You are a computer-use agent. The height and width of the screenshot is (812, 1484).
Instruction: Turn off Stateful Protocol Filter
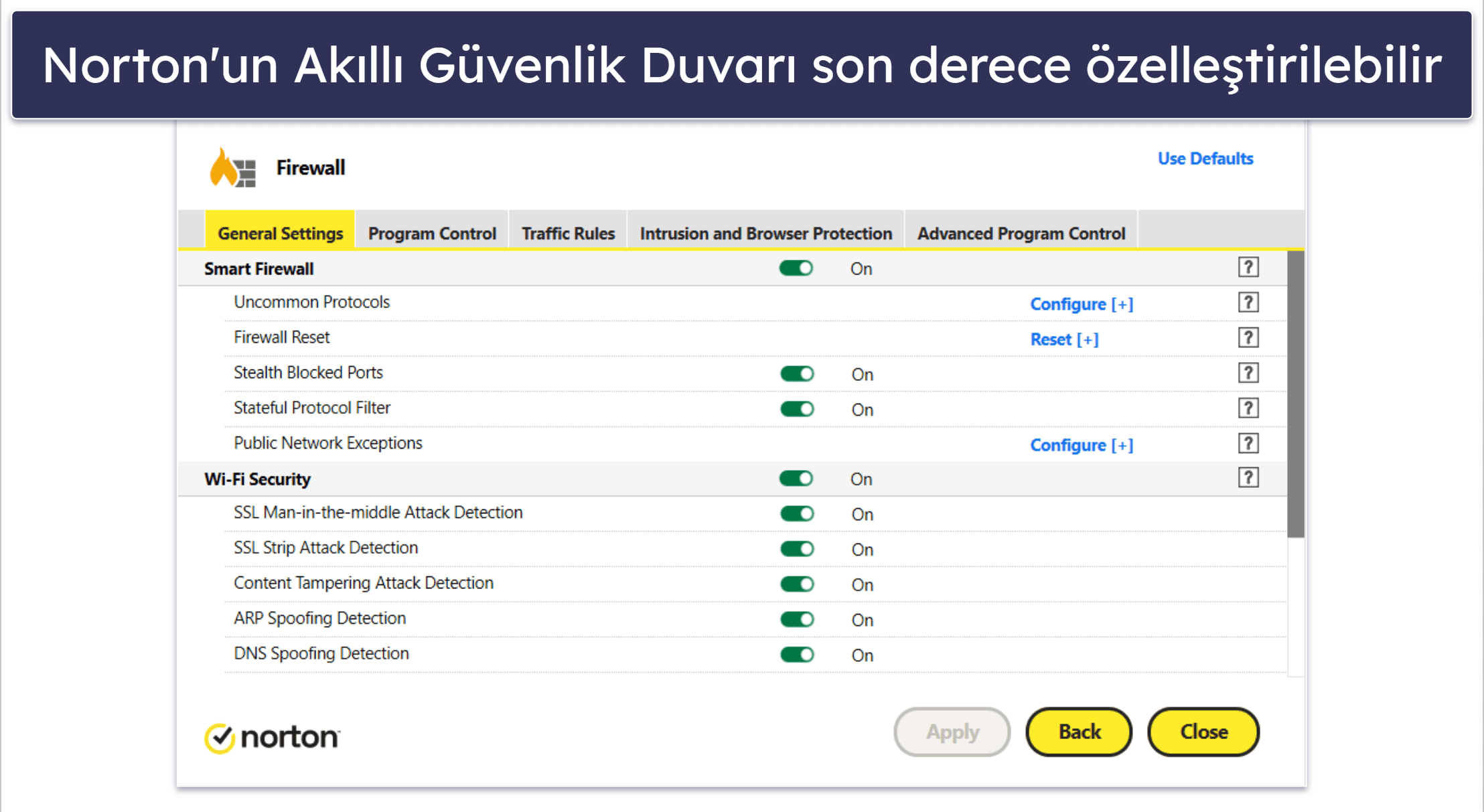pyautogui.click(x=797, y=409)
